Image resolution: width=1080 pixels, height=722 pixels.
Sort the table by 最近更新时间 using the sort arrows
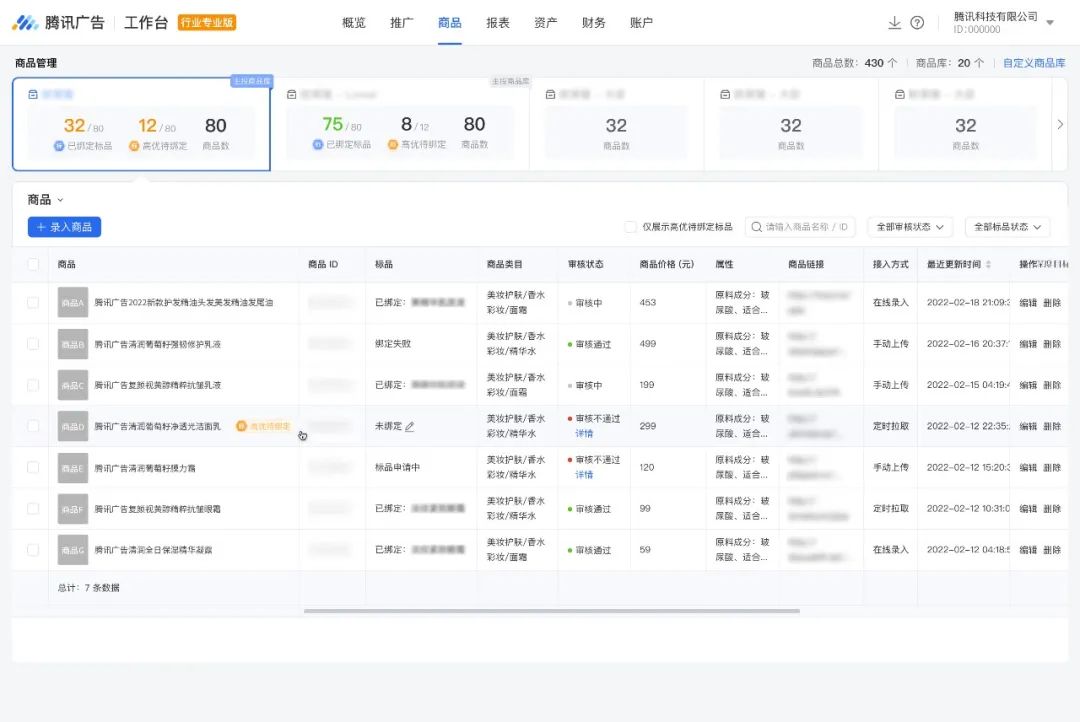[x=988, y=263]
